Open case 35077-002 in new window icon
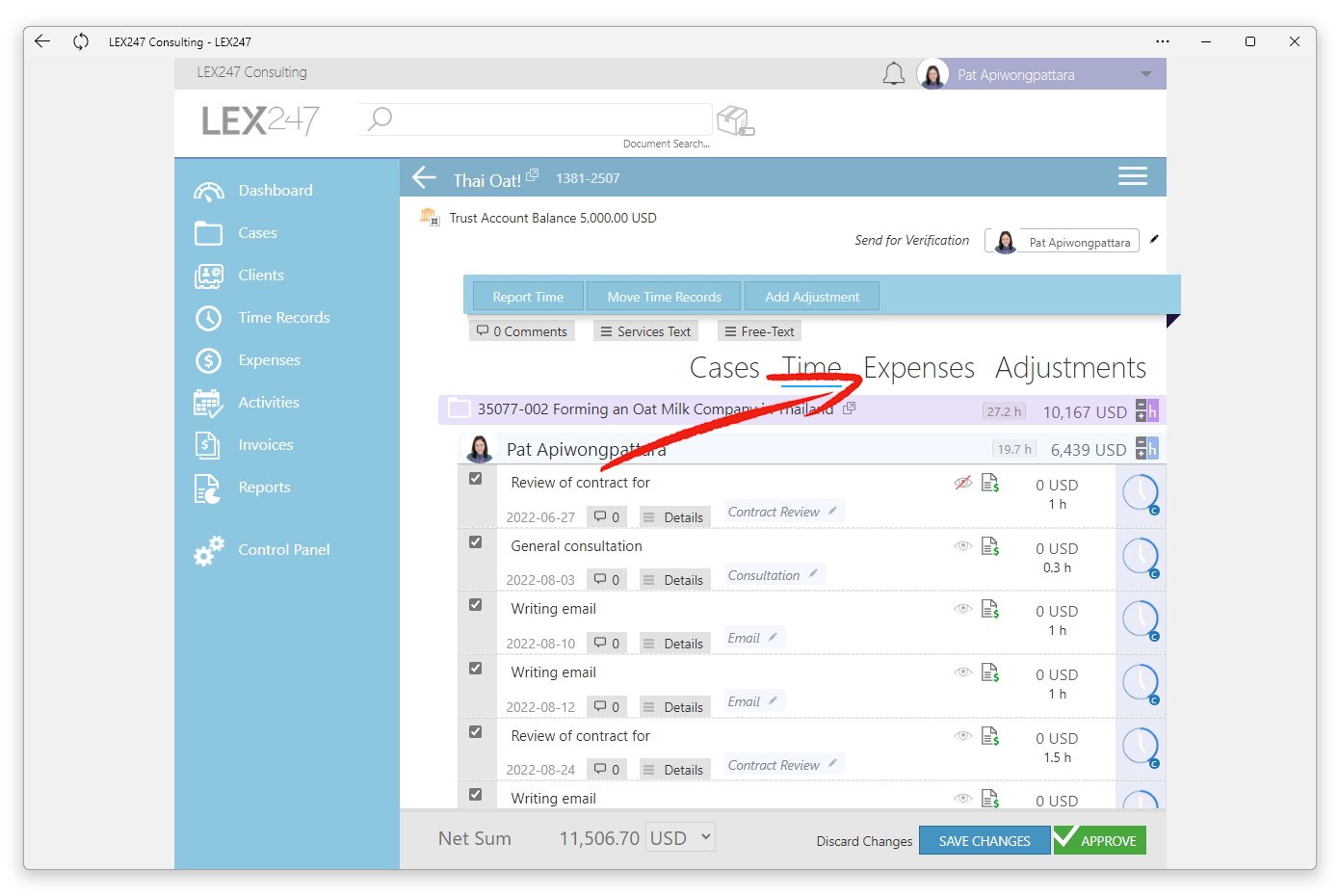Screen dimensions: 1339x896 tap(849, 408)
